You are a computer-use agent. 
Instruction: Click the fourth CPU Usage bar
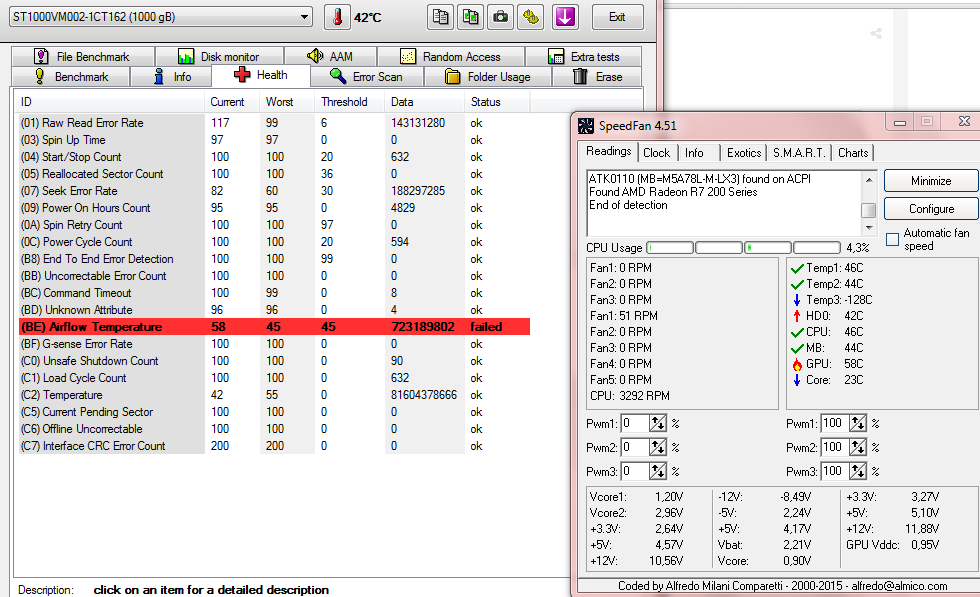coord(817,248)
